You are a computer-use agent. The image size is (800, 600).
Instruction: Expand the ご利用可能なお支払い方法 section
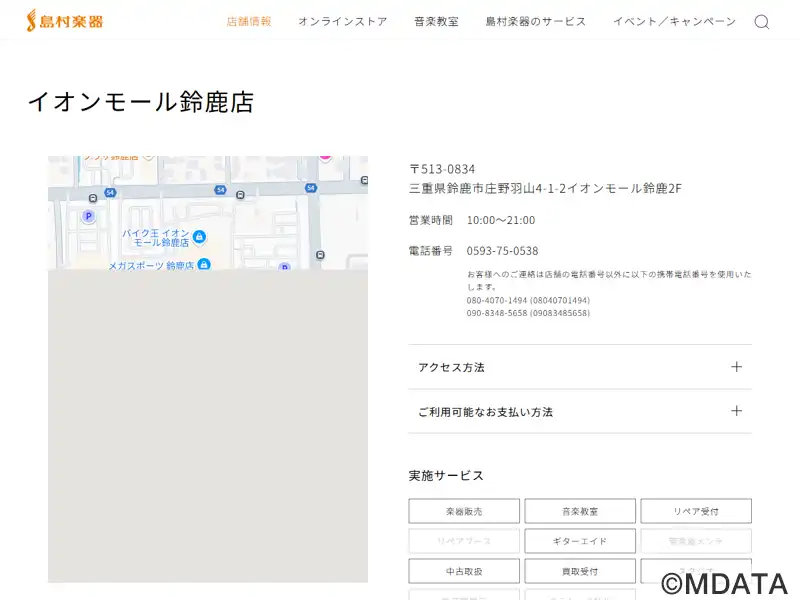pyautogui.click(x=580, y=411)
